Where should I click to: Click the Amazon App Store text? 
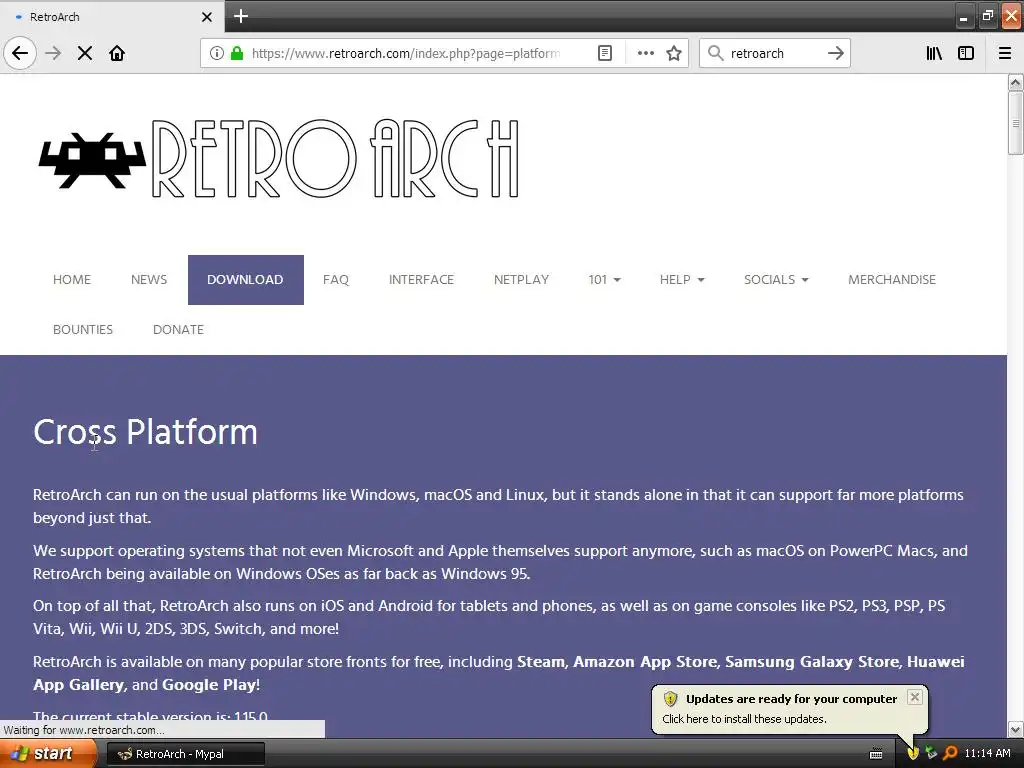645,662
